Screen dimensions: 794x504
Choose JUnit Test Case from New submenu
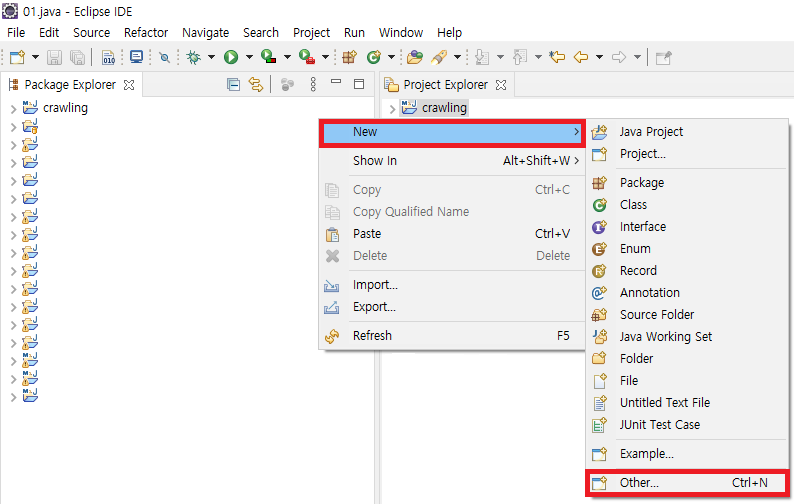(687, 424)
